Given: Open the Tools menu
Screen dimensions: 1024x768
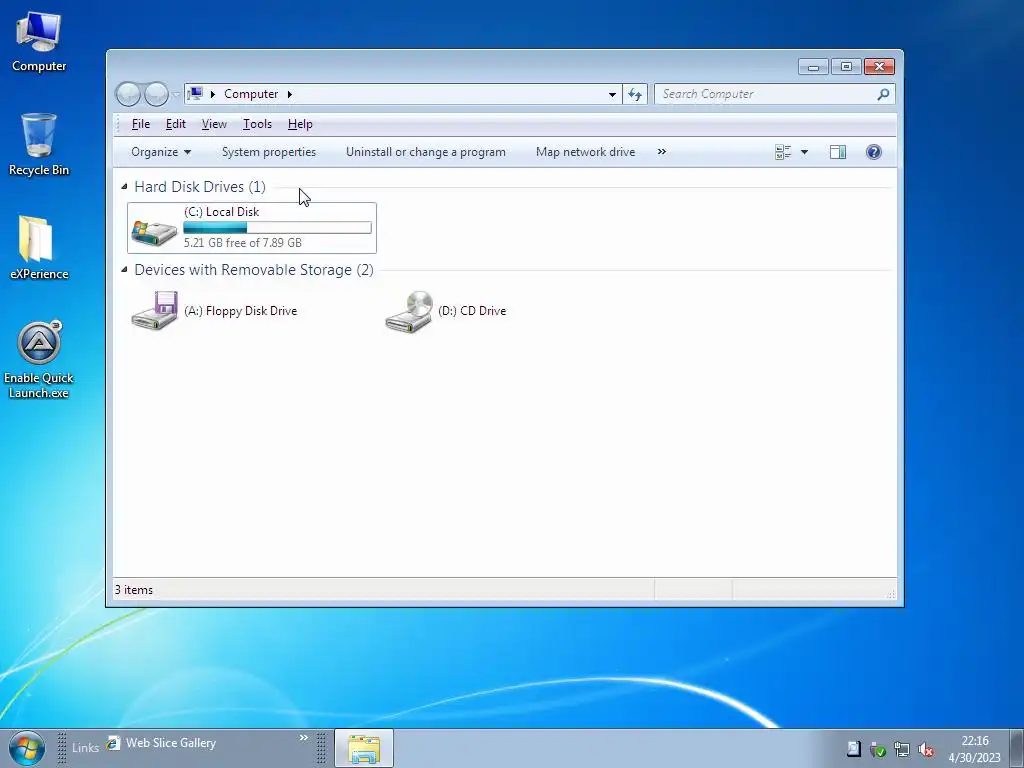Looking at the screenshot, I should 257,124.
